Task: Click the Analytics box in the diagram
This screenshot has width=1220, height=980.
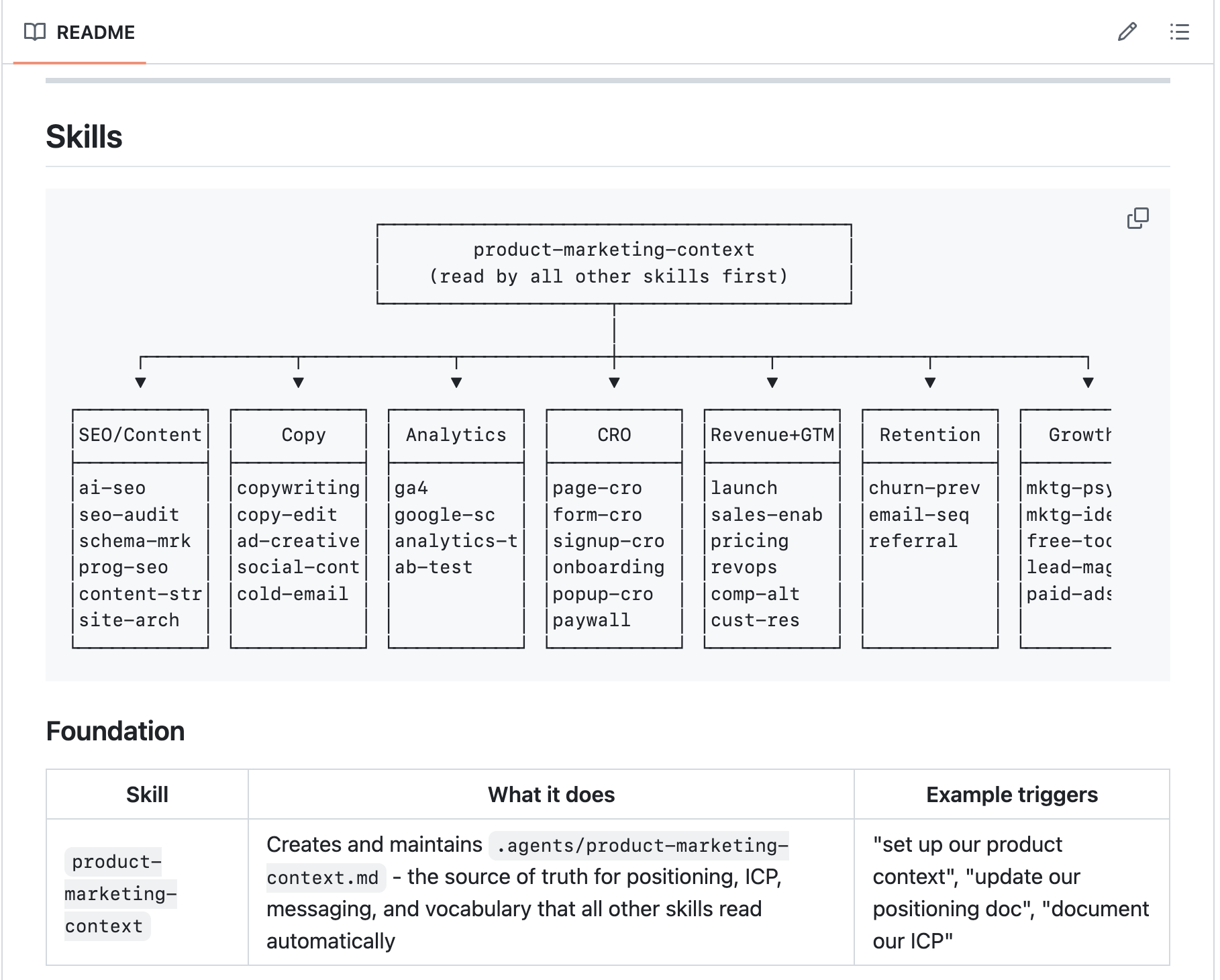Action: pos(456,435)
